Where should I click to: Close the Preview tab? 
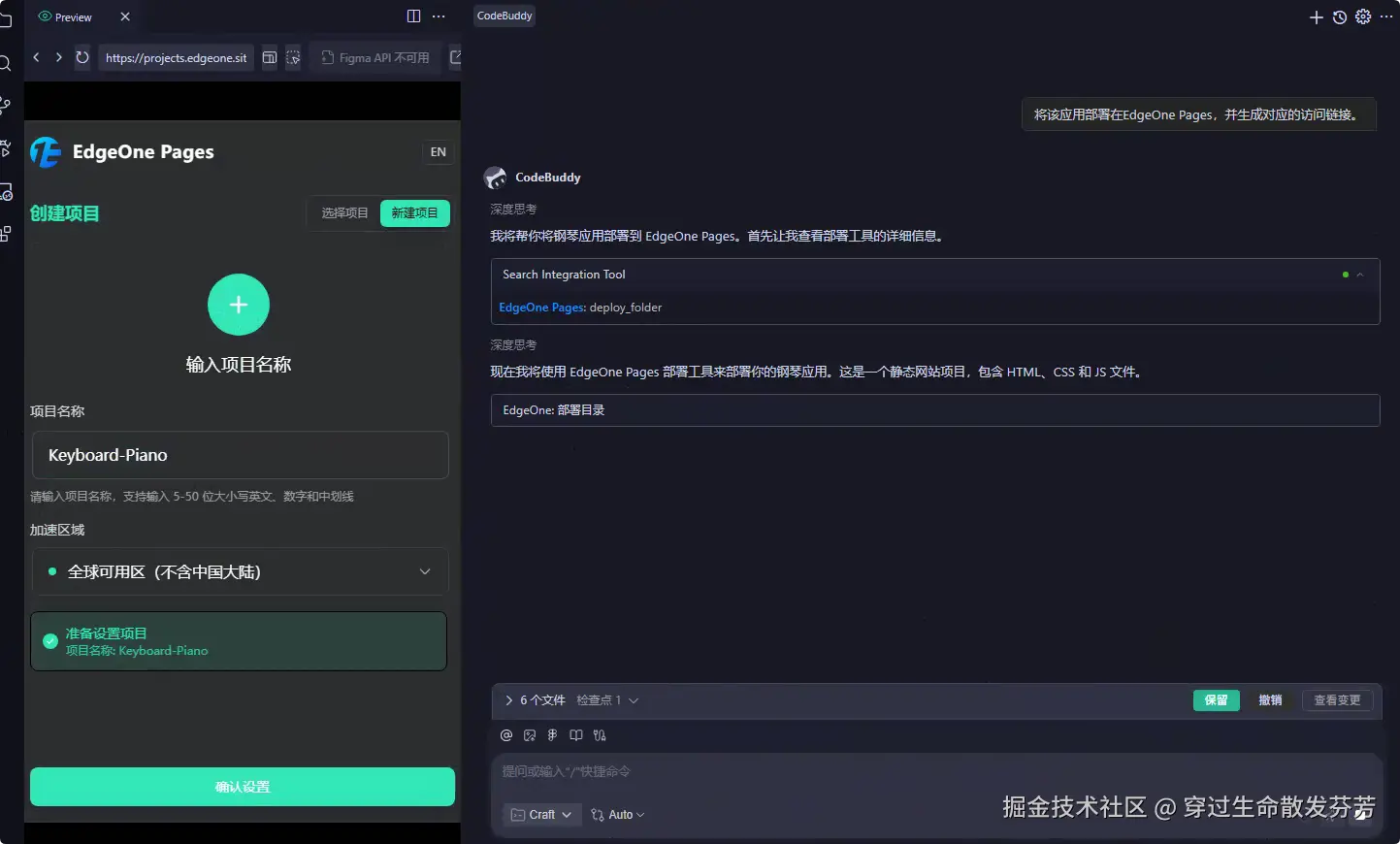click(125, 16)
